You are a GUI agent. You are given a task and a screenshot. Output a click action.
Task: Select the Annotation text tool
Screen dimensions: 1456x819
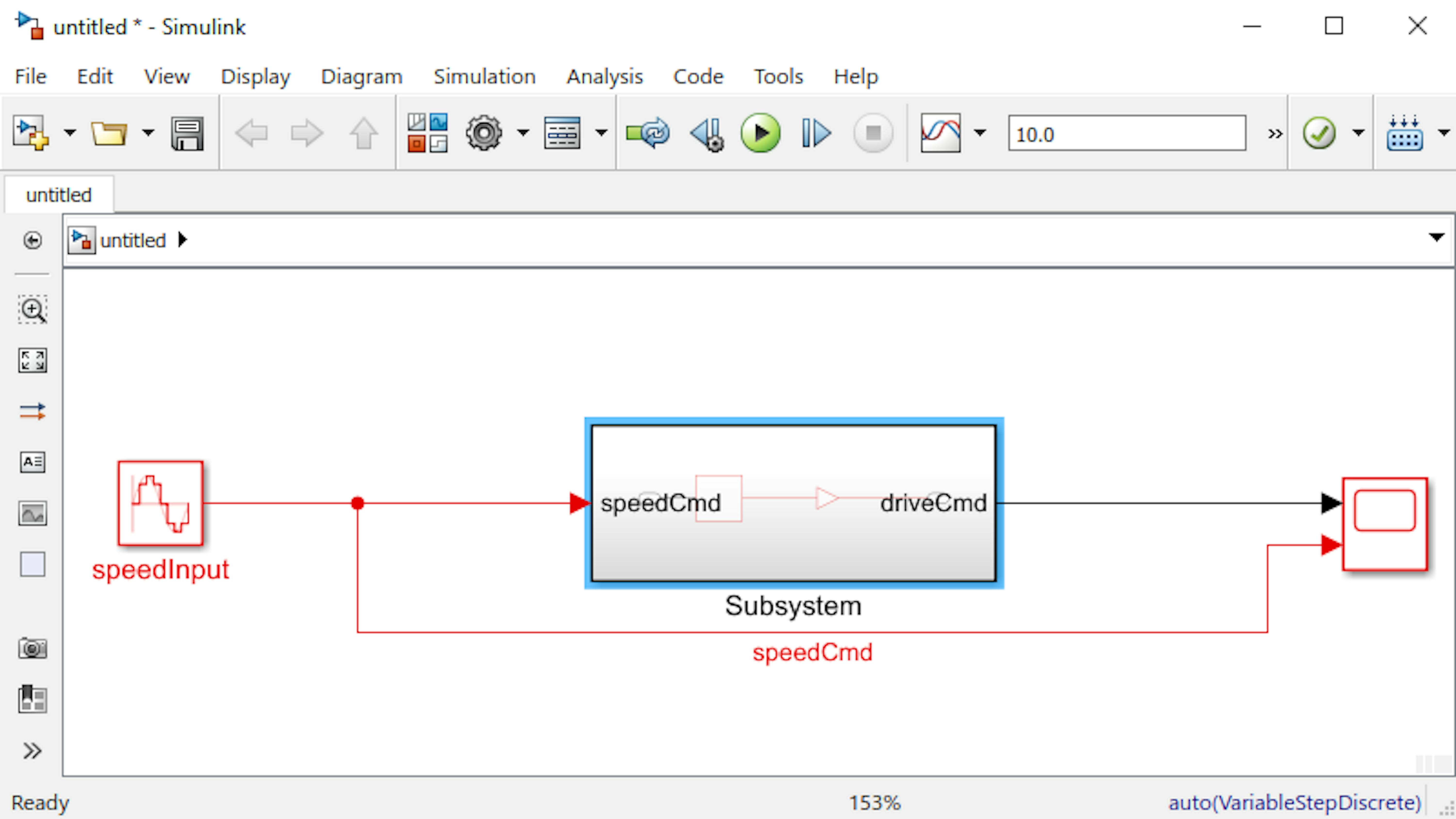[32, 462]
